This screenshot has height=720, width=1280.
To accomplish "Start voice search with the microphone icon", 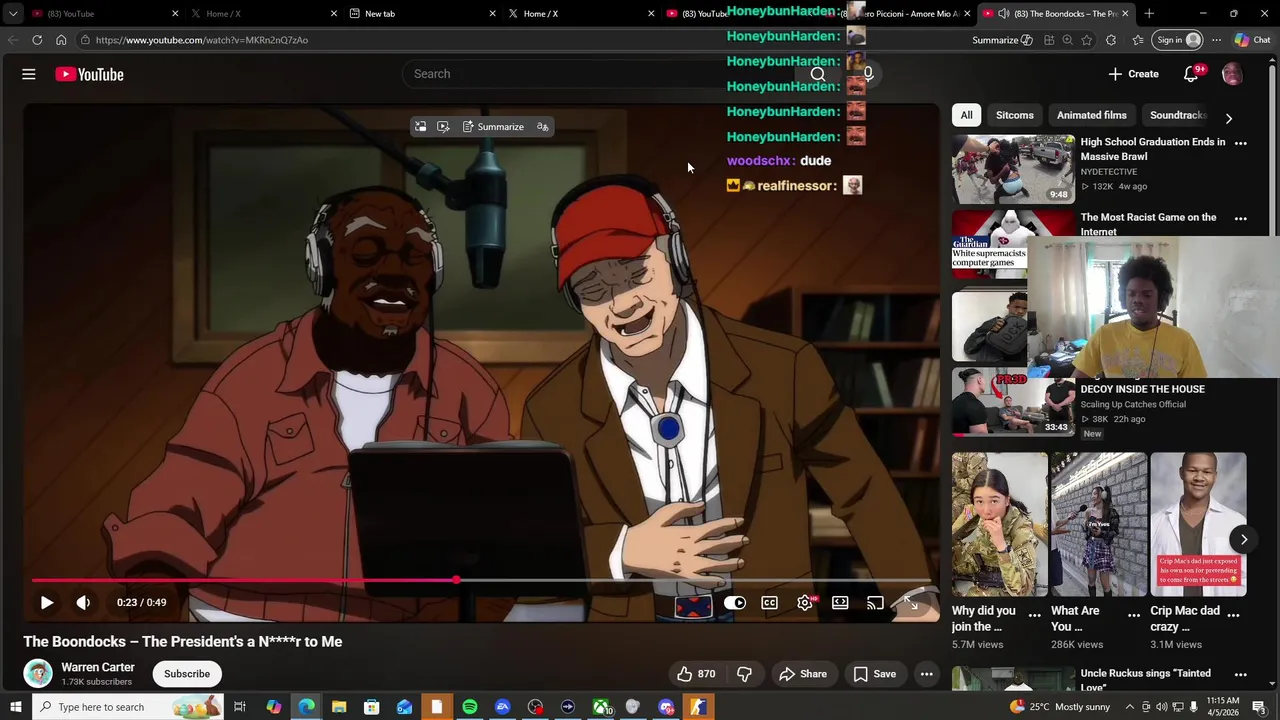I will coord(868,74).
